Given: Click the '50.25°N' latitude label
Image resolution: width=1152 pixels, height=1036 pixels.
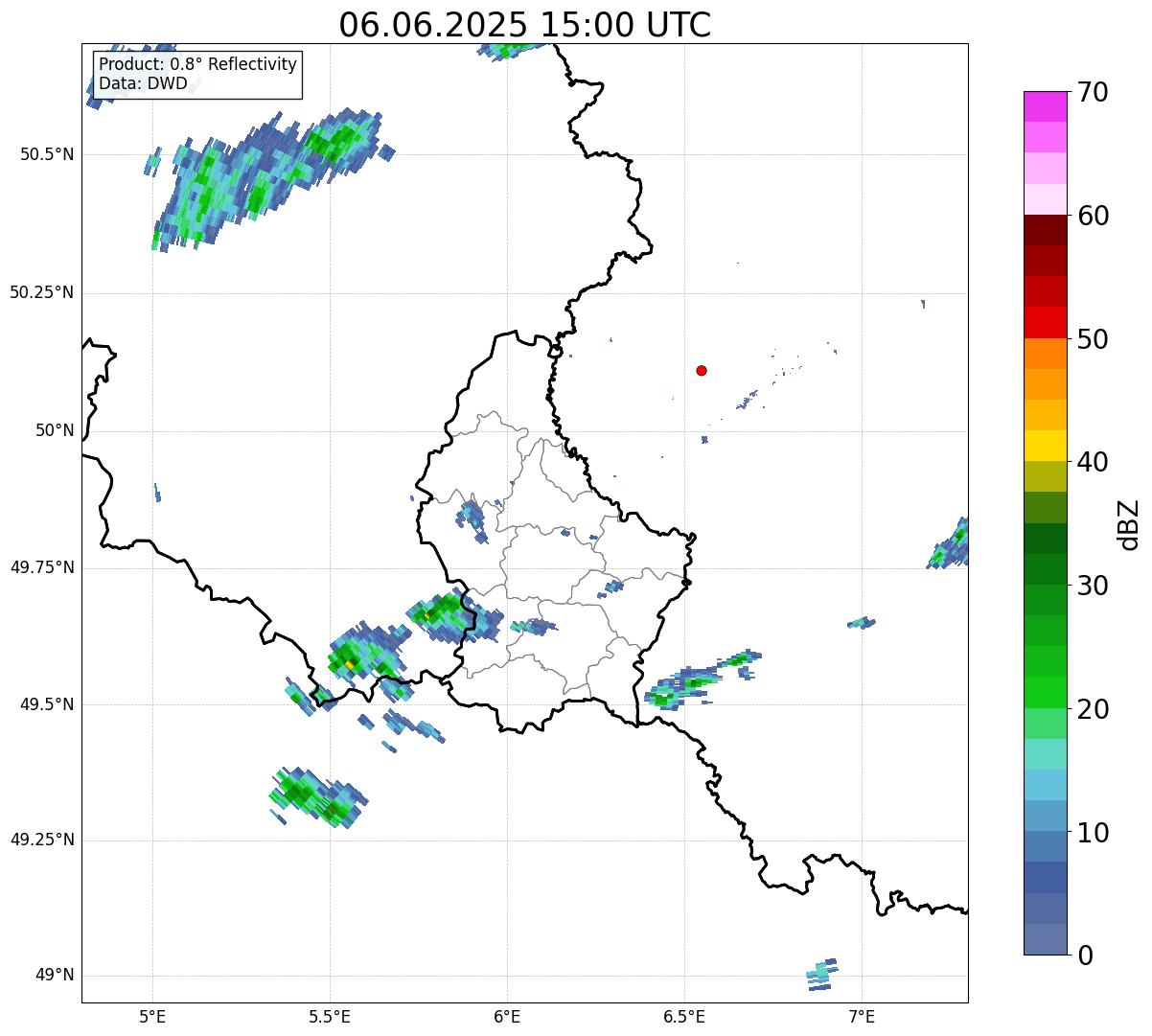Looking at the screenshot, I should point(41,292).
